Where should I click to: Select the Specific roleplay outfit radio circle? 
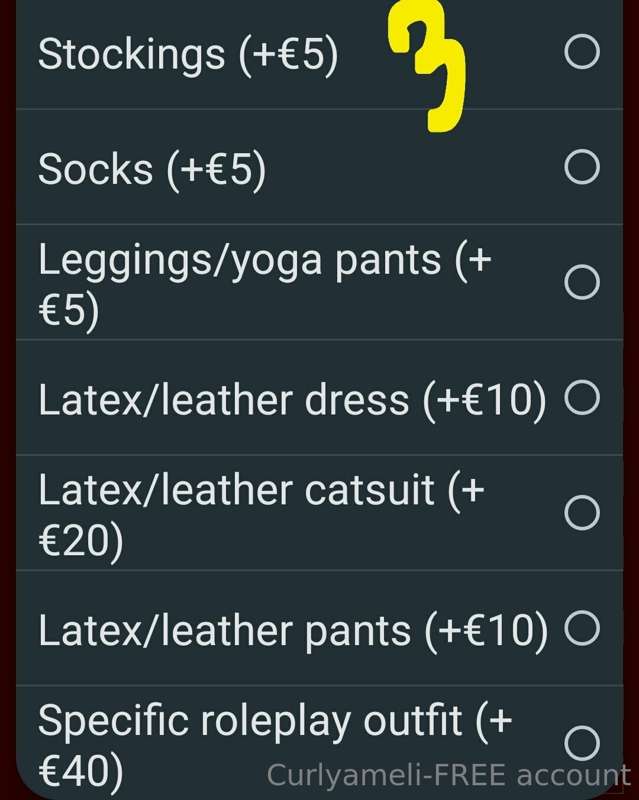tap(582, 743)
